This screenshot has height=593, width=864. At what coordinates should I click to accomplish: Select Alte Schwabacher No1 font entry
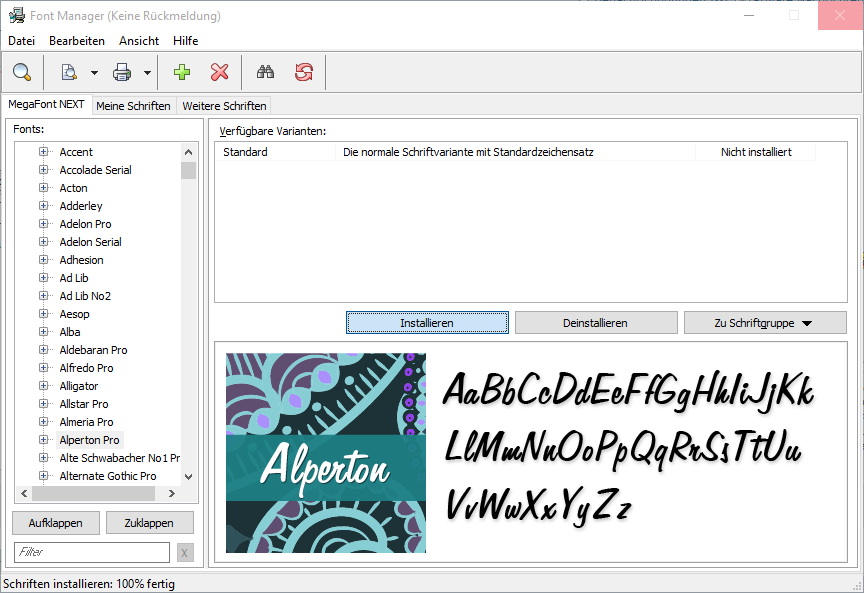[x=120, y=458]
